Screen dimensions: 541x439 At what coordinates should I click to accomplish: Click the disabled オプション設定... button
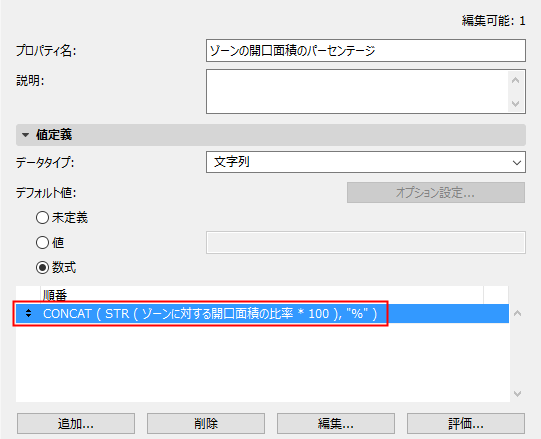pyautogui.click(x=436, y=193)
